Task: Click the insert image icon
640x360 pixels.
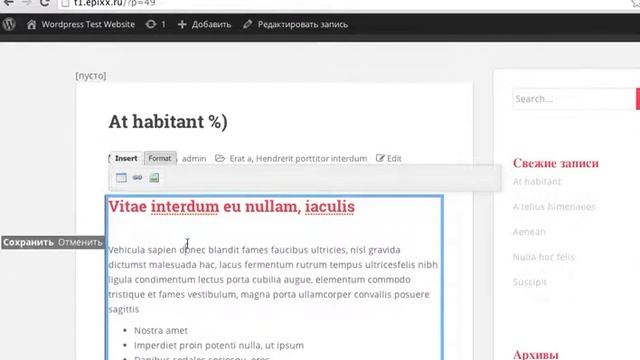Action: coord(154,178)
